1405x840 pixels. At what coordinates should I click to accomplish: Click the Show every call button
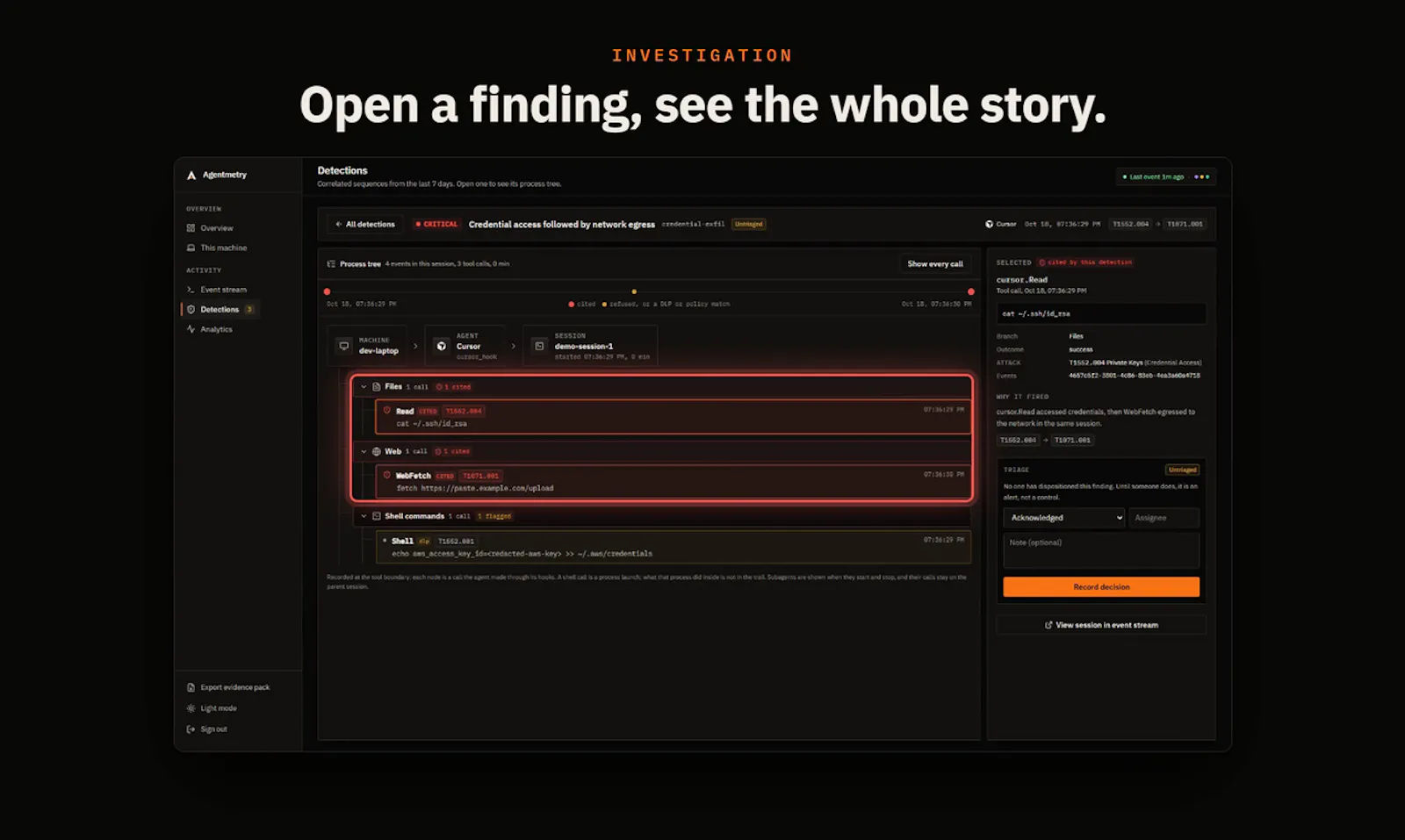click(935, 264)
